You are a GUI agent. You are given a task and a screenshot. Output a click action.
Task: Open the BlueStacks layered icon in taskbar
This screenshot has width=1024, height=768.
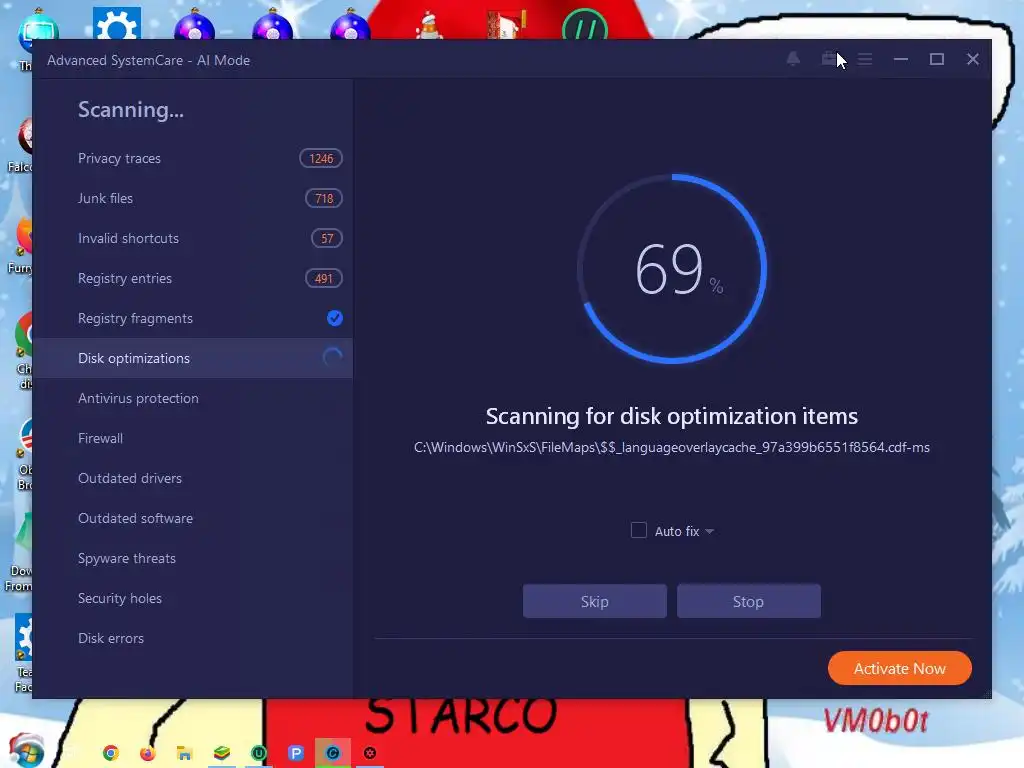(x=222, y=753)
